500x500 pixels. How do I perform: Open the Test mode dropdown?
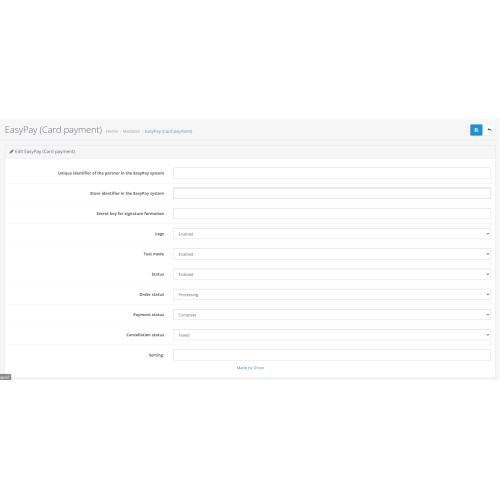click(x=332, y=254)
